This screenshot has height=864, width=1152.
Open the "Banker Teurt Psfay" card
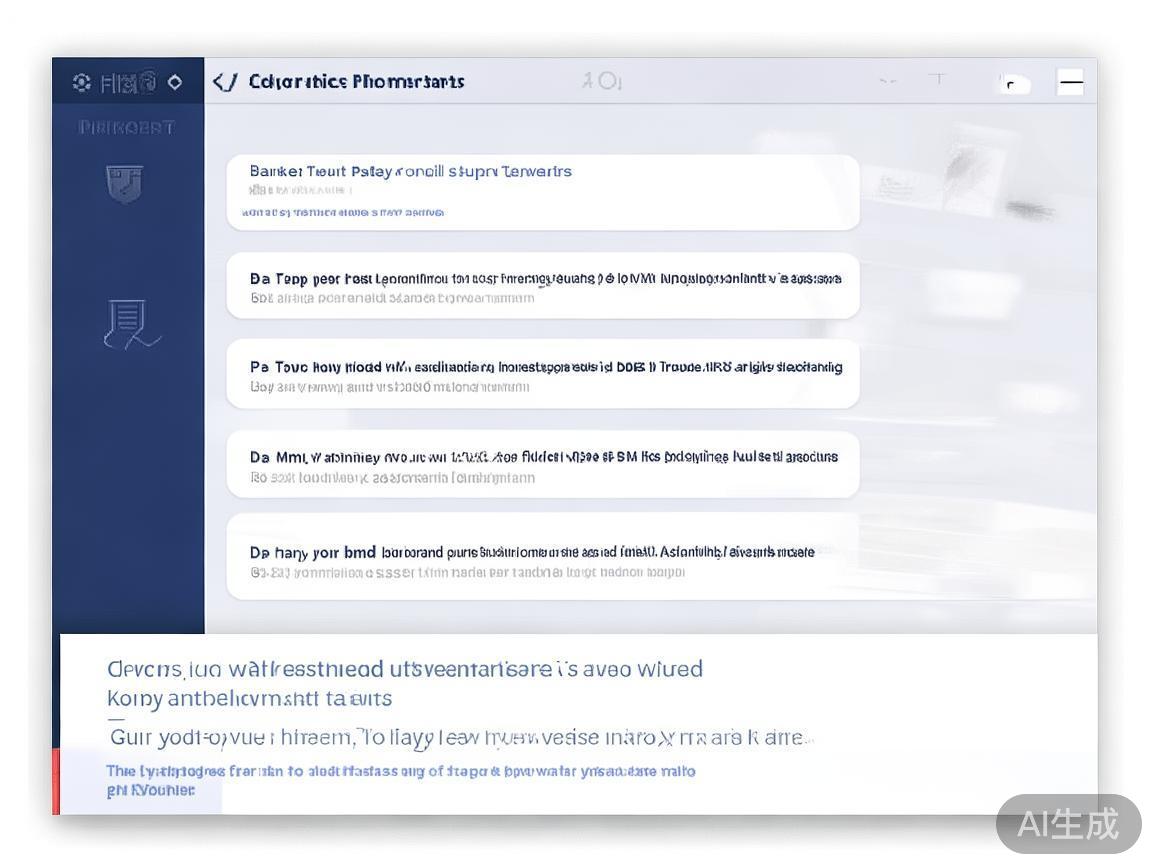click(x=542, y=191)
